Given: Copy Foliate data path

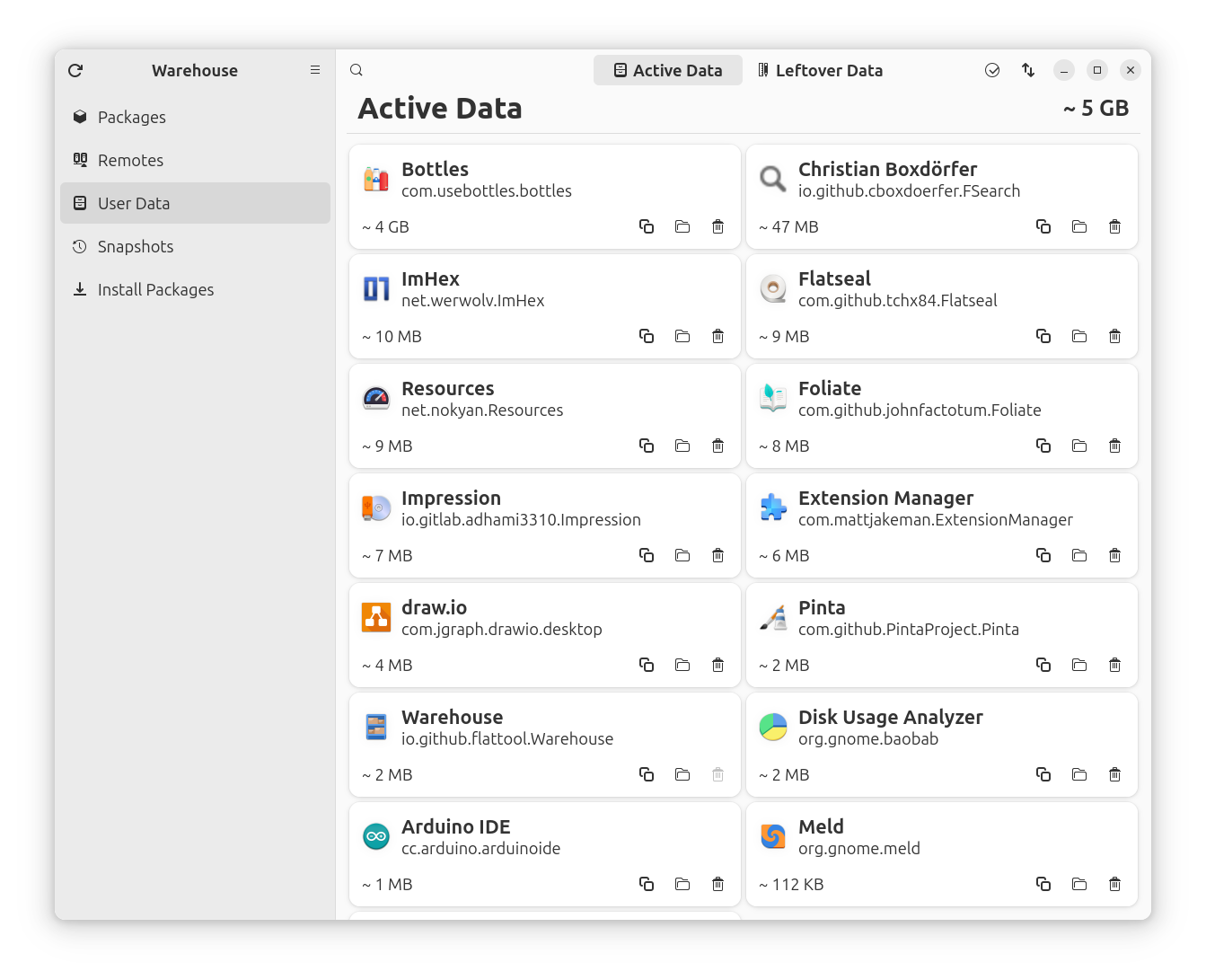Looking at the screenshot, I should pyautogui.click(x=1043, y=446).
